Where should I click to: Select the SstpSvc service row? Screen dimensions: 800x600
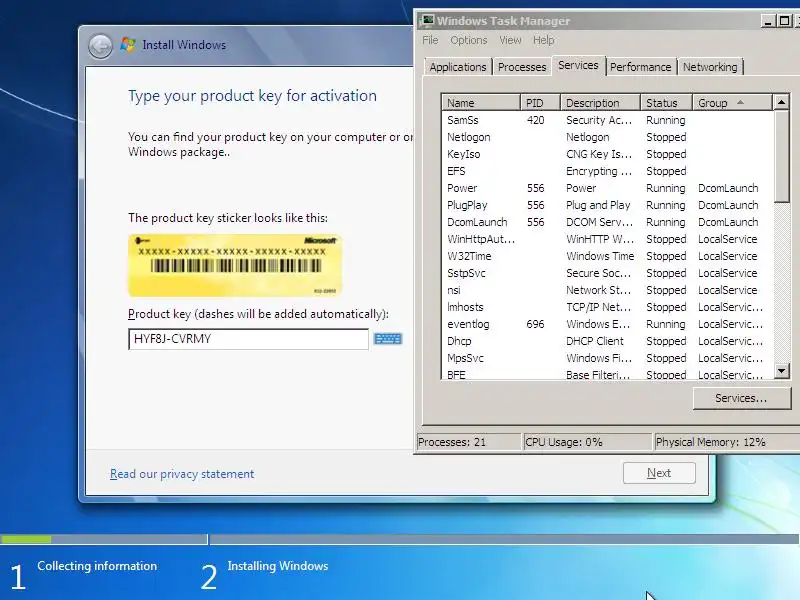[607, 273]
